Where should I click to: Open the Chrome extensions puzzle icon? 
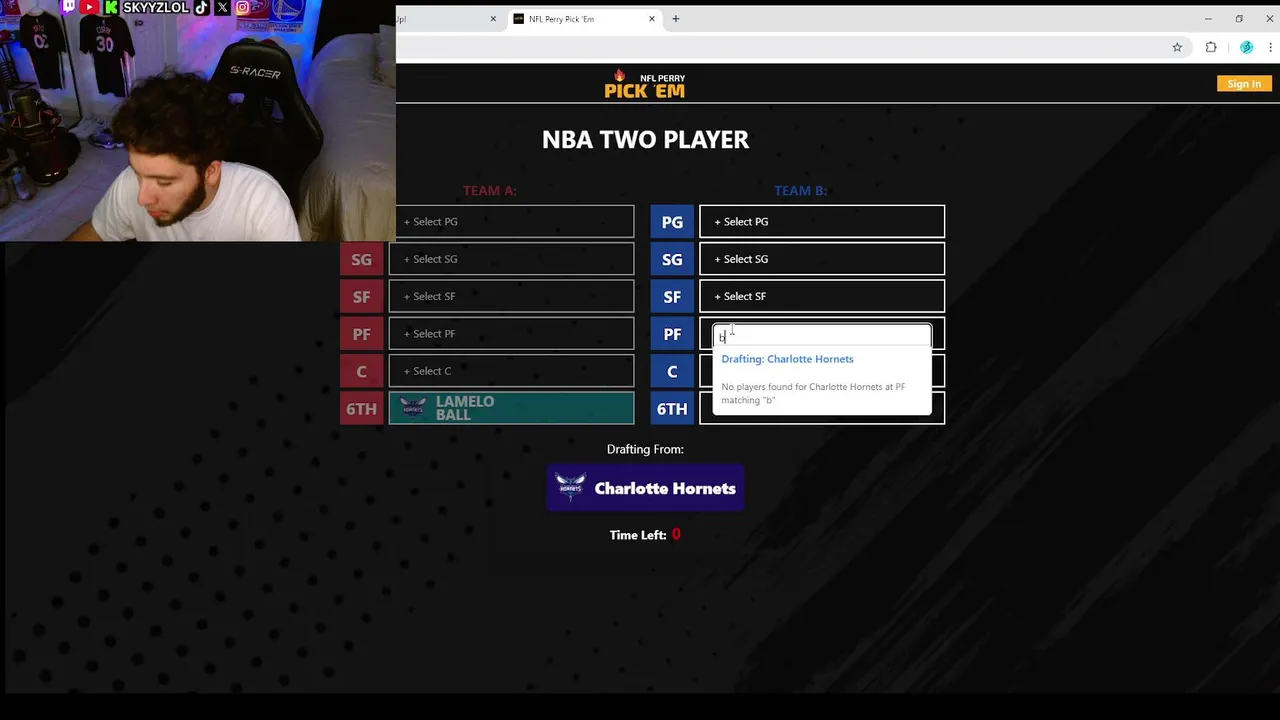(x=1211, y=47)
